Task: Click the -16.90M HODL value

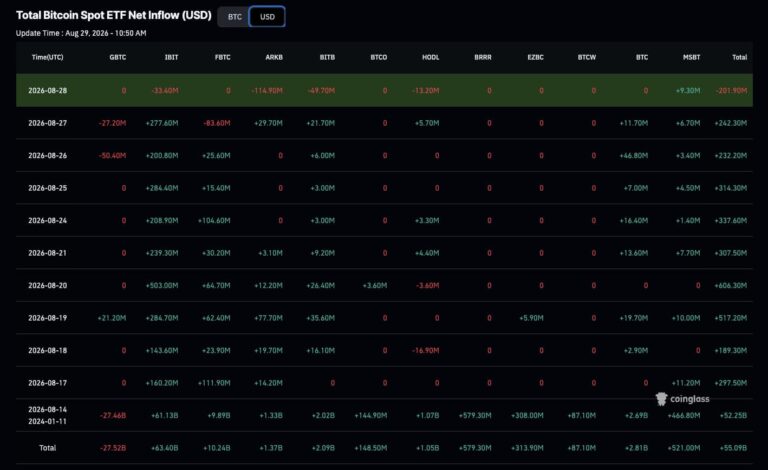Action: 426,351
